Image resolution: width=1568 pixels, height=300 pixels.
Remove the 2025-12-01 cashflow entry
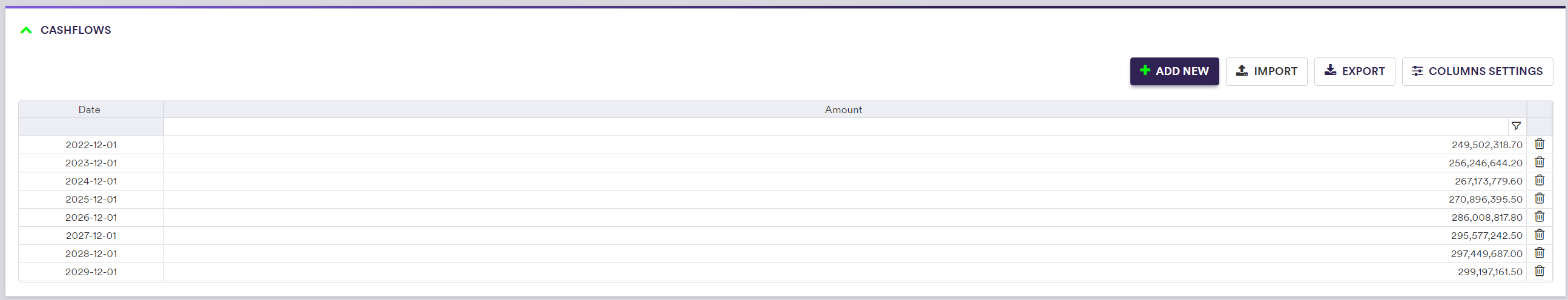(1540, 199)
